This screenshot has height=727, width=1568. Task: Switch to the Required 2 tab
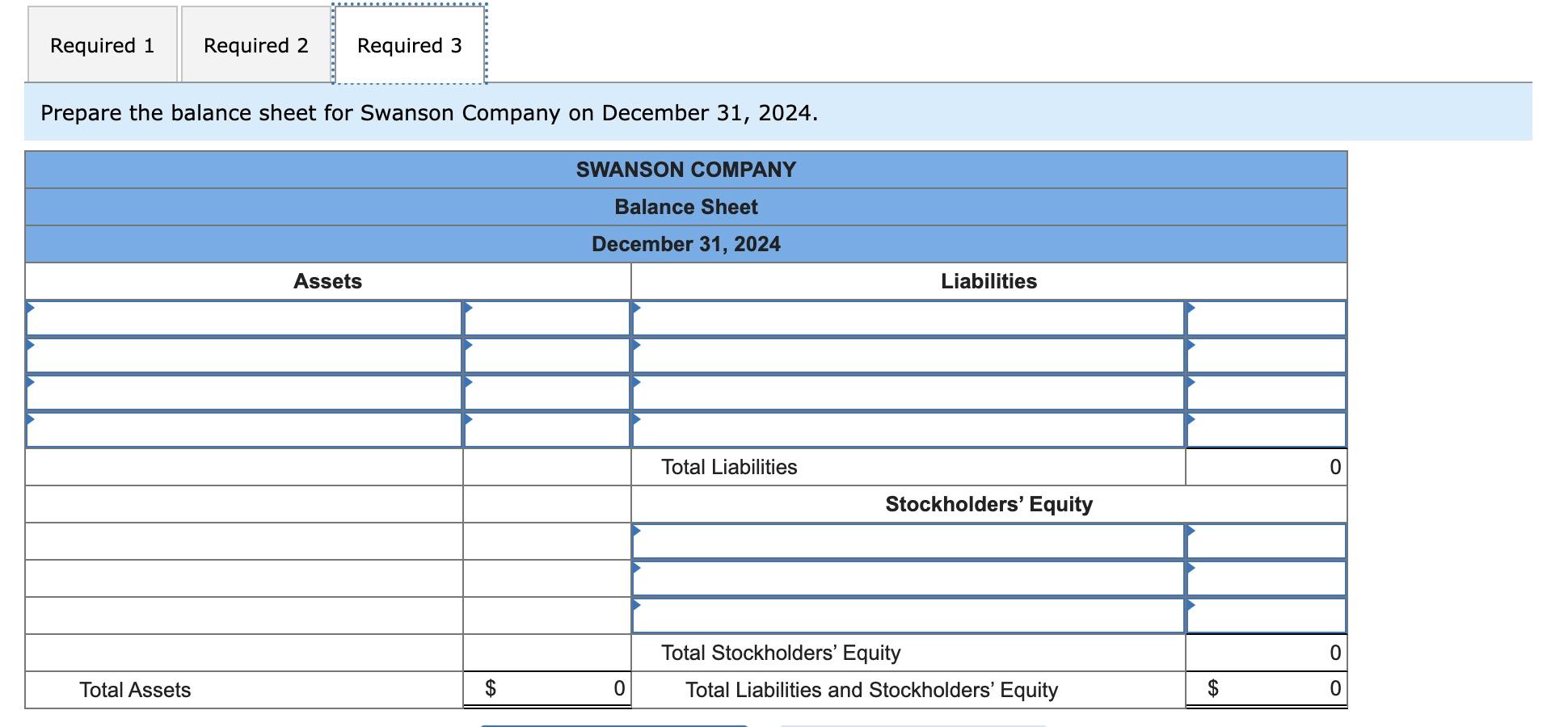pos(256,44)
